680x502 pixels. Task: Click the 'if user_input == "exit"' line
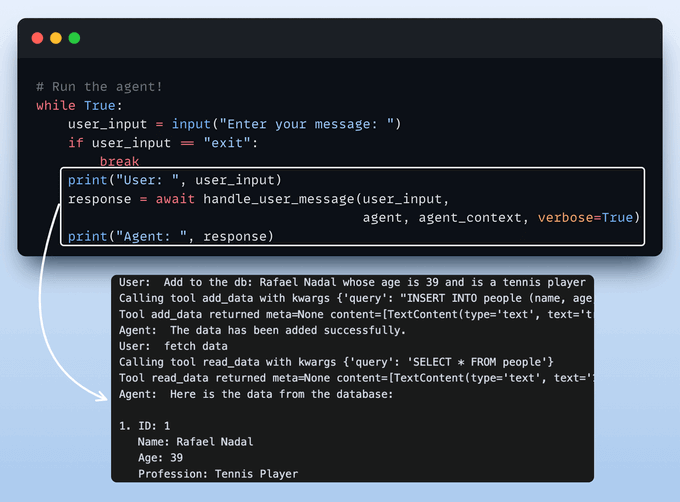(163, 143)
